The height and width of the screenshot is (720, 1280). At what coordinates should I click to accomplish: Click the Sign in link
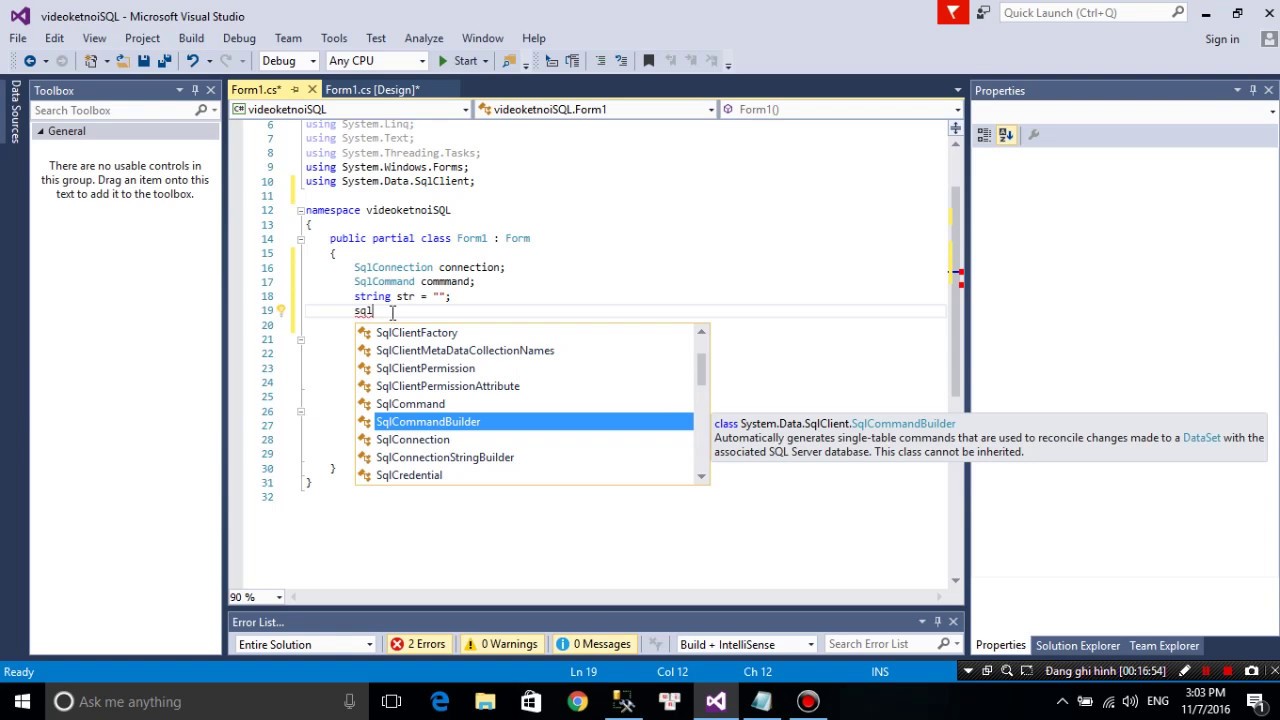pos(1222,39)
